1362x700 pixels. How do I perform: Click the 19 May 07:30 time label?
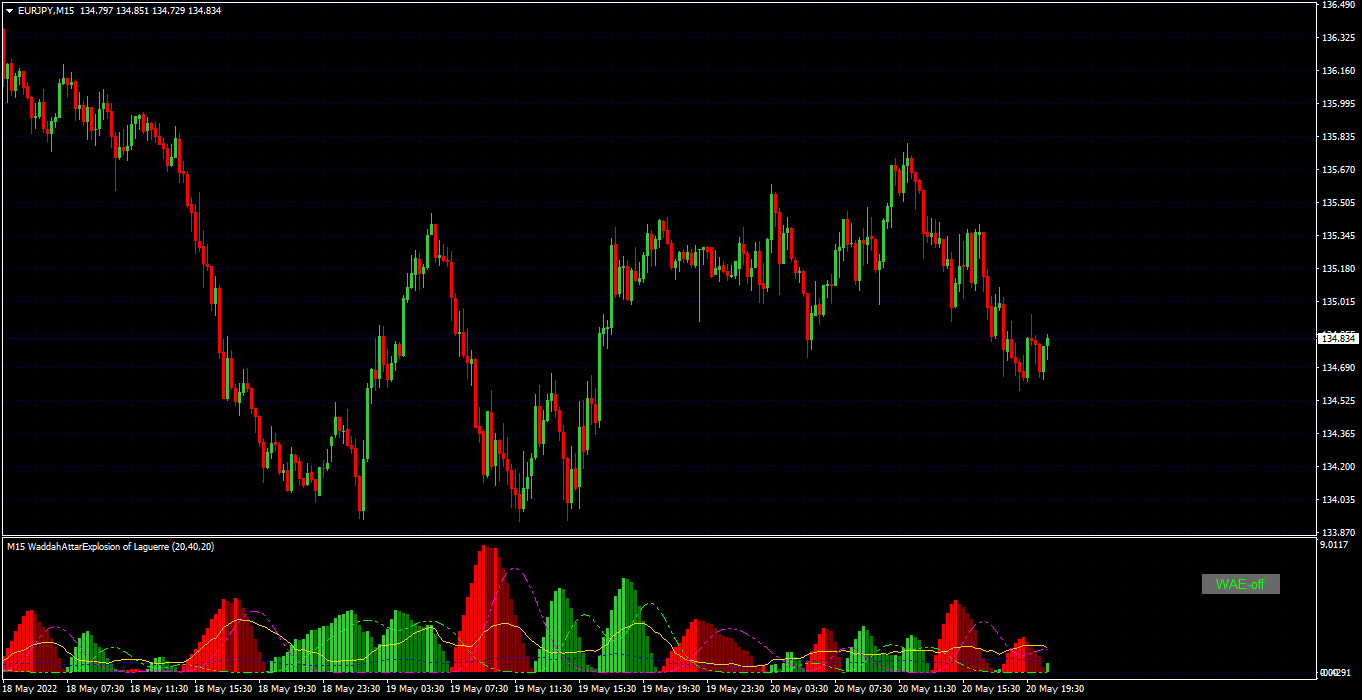click(x=479, y=689)
